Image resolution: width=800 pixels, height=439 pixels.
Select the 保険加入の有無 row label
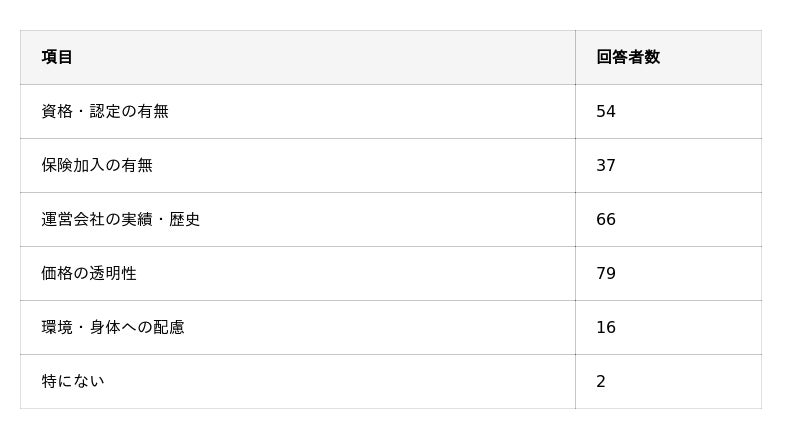(x=97, y=165)
